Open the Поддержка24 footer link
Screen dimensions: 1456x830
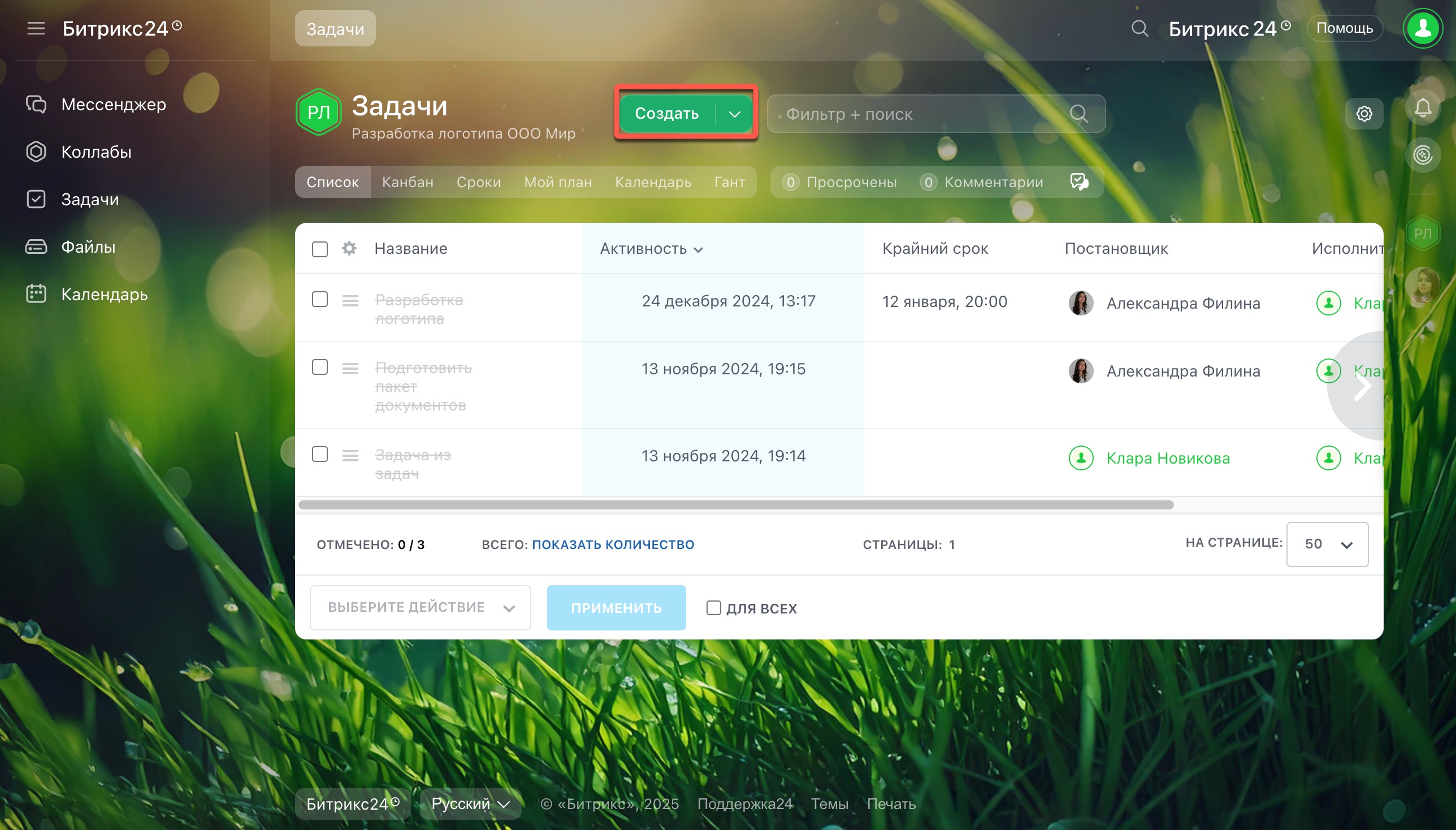coord(745,804)
